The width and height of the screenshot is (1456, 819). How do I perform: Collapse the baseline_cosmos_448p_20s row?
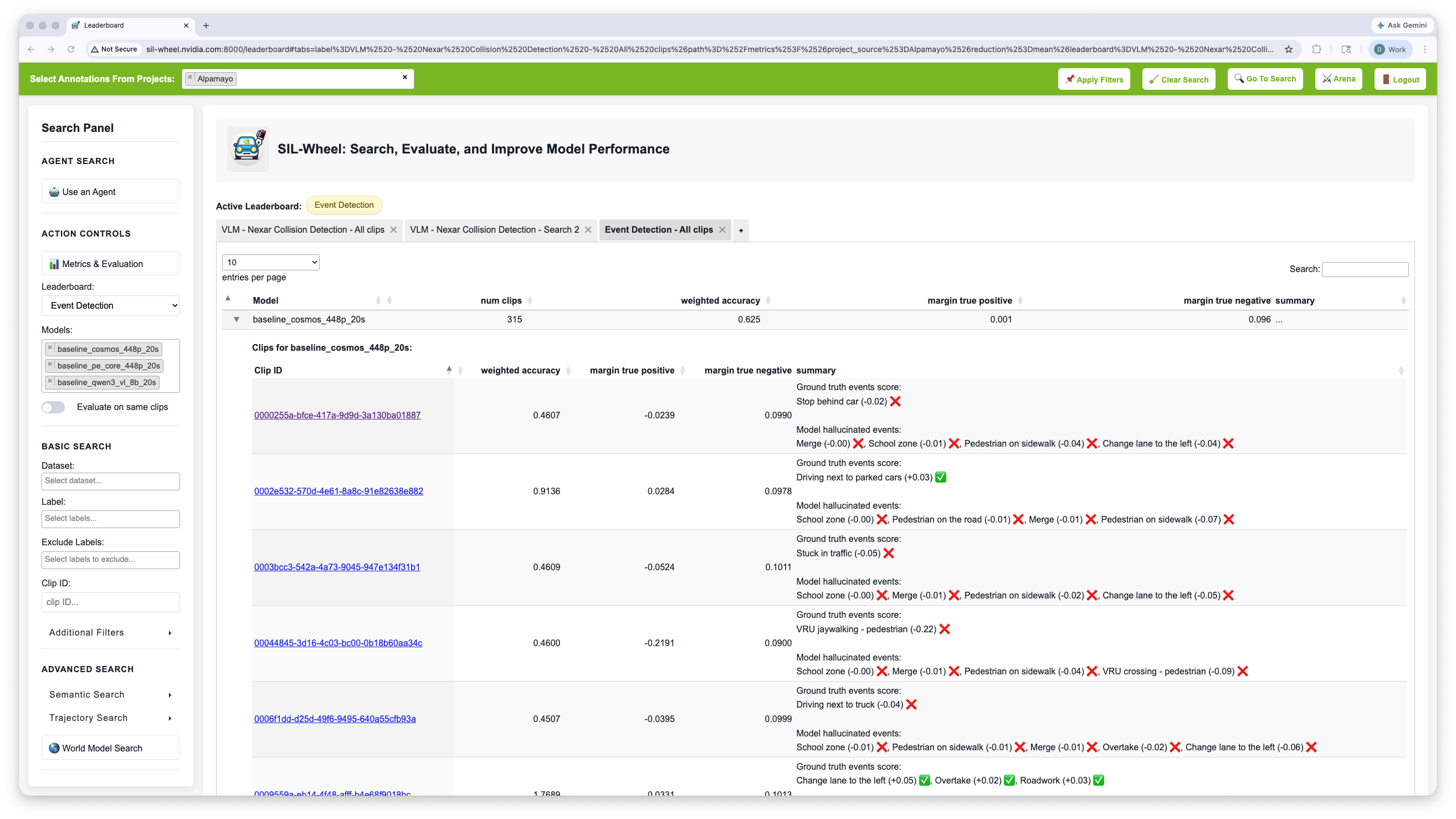(236, 319)
